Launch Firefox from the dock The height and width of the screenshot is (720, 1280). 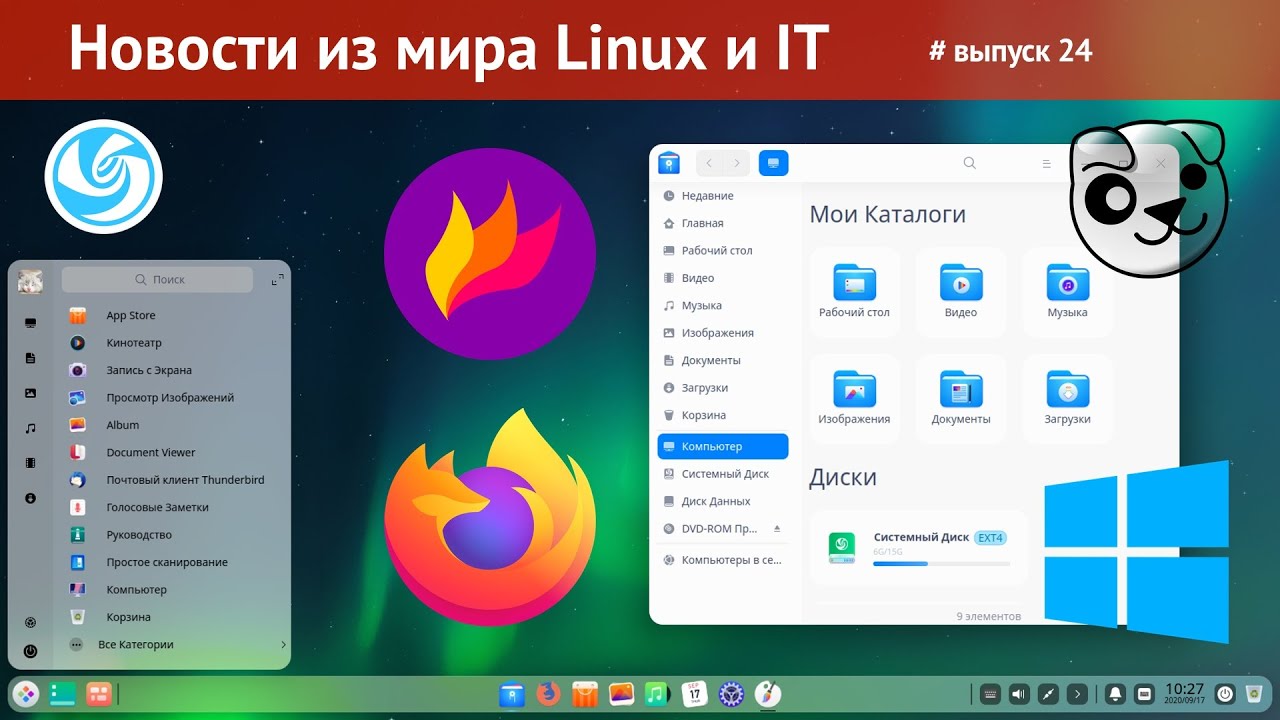(548, 694)
